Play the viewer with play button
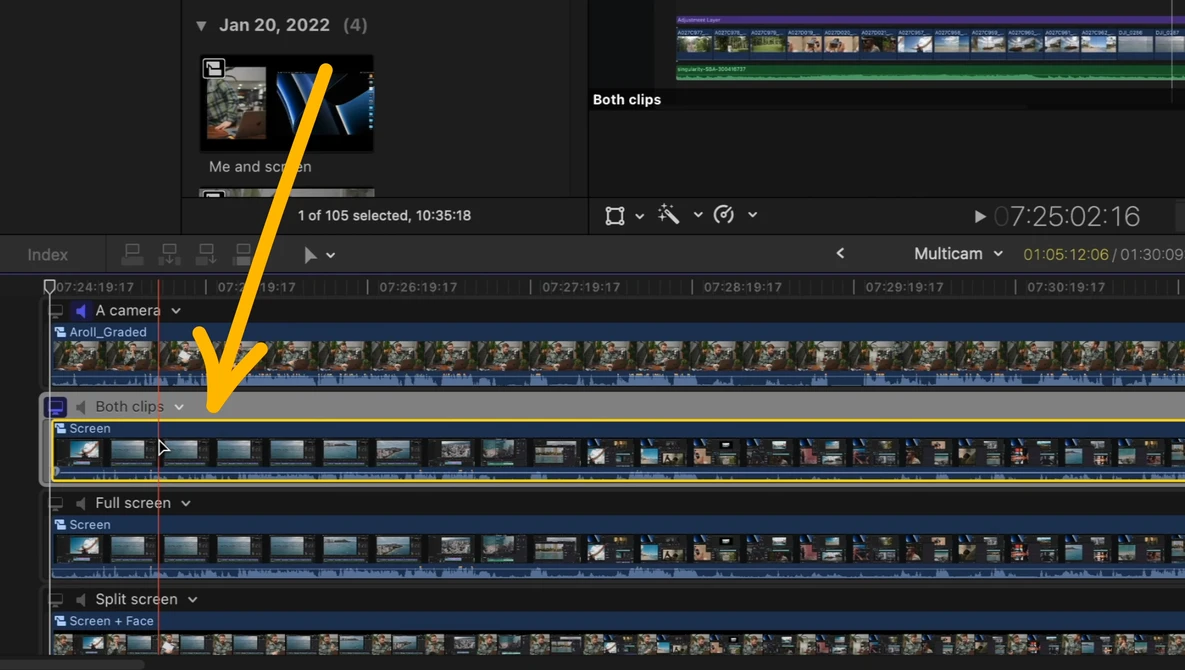 click(979, 217)
